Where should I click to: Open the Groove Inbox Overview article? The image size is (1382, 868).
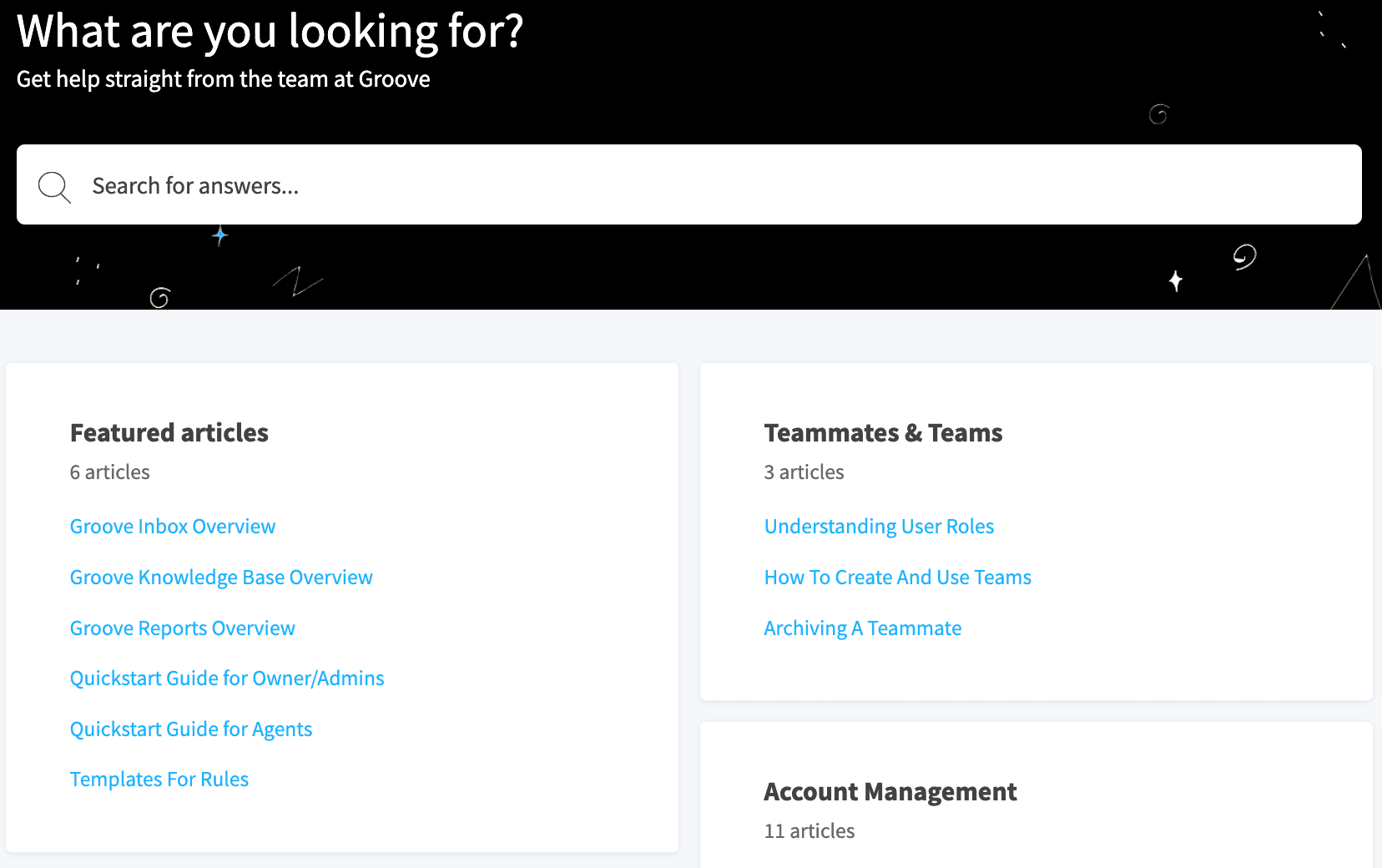172,526
